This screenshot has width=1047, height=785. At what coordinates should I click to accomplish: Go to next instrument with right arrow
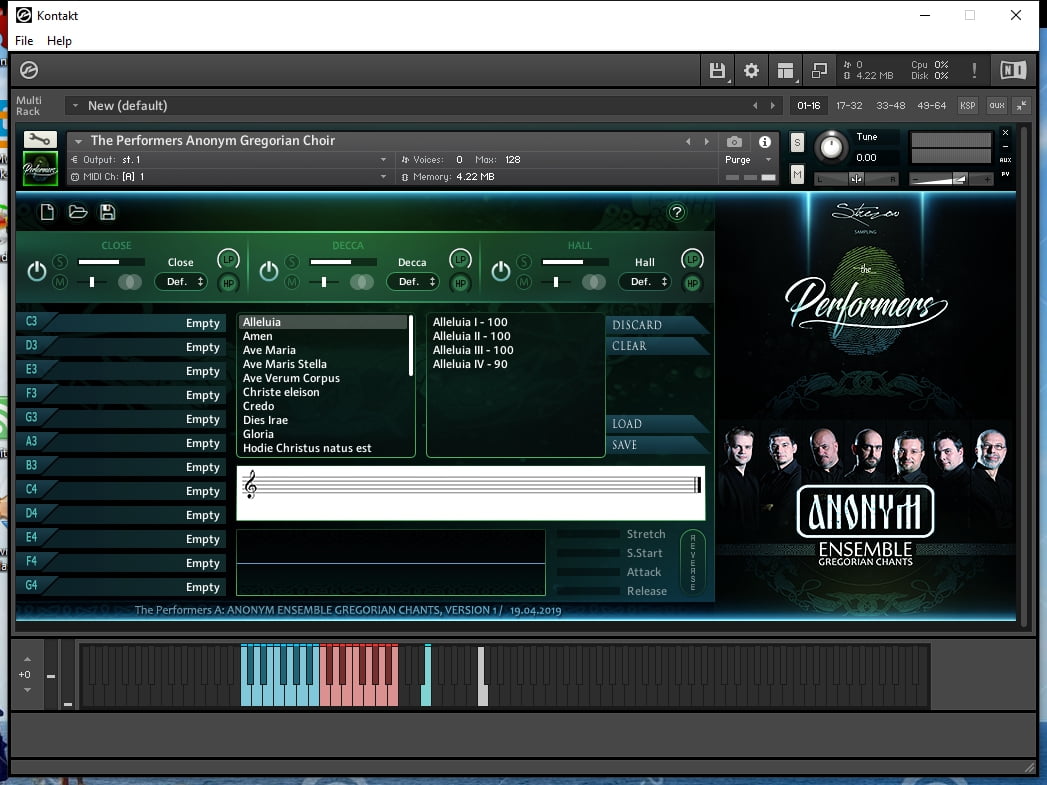[706, 142]
